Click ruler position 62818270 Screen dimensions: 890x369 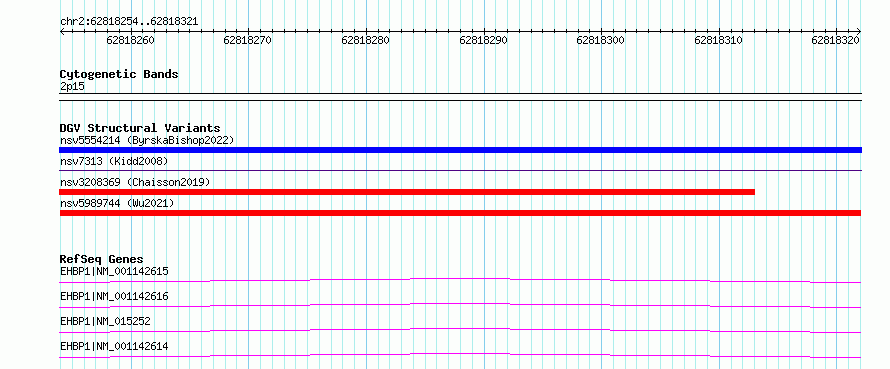247,41
